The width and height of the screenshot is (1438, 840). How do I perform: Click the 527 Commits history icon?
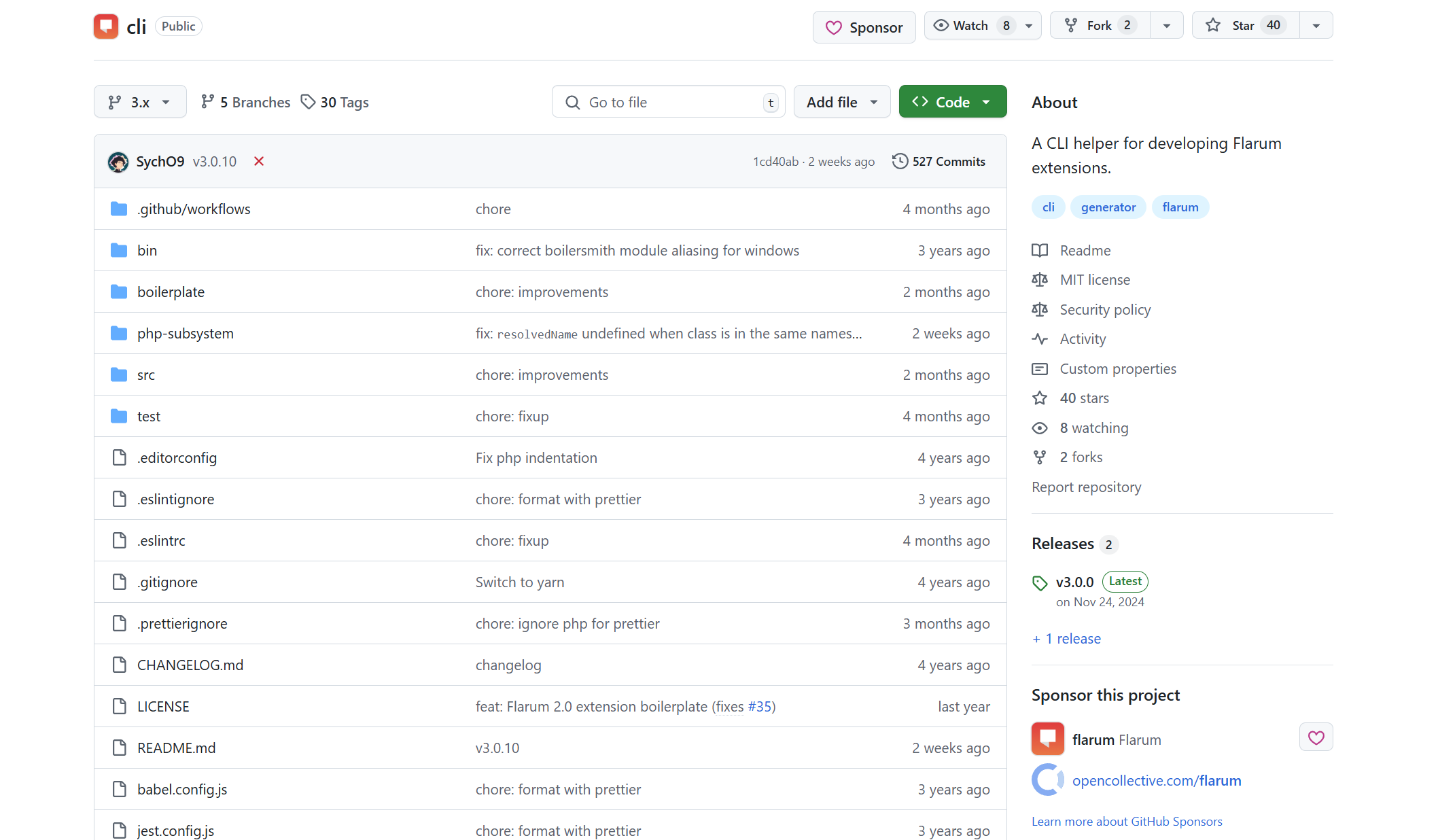(x=900, y=161)
